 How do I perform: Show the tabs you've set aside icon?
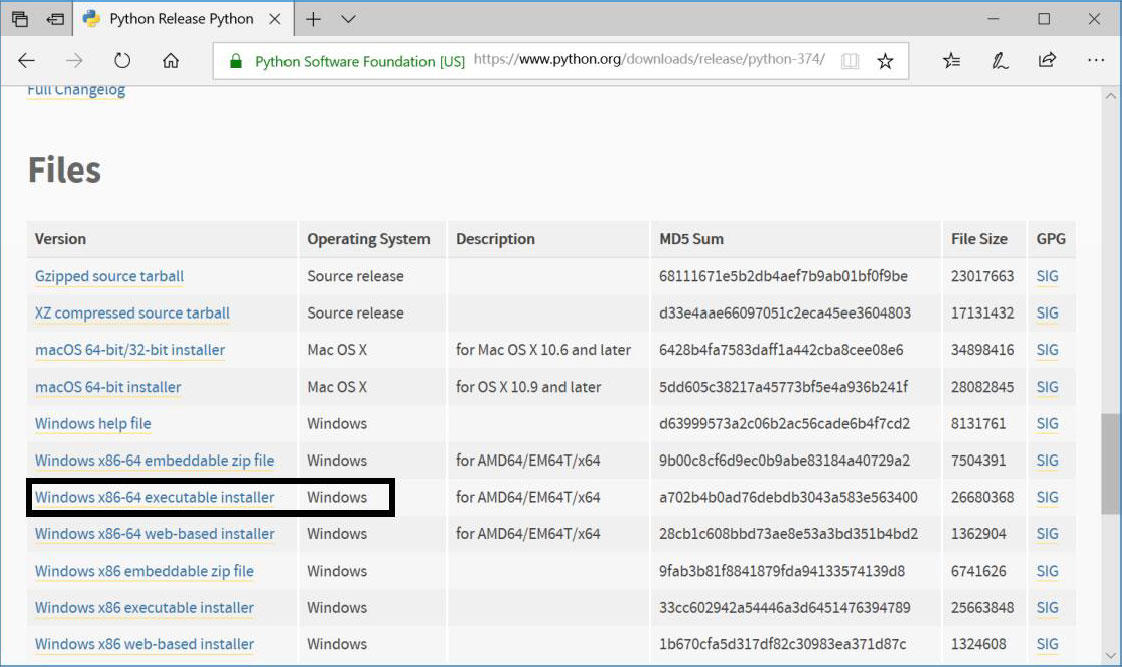pyautogui.click(x=20, y=19)
